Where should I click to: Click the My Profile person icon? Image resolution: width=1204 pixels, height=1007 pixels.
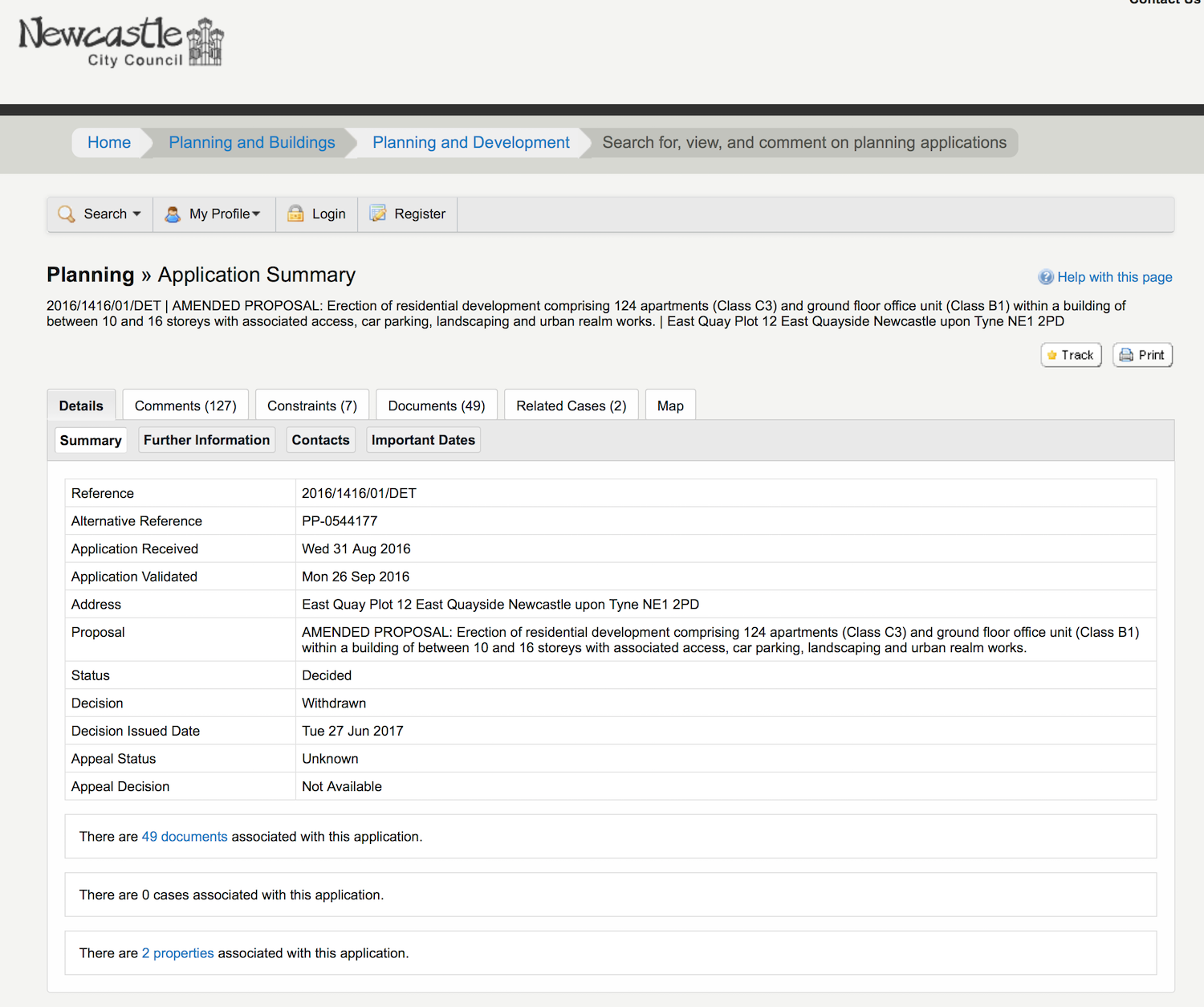173,214
